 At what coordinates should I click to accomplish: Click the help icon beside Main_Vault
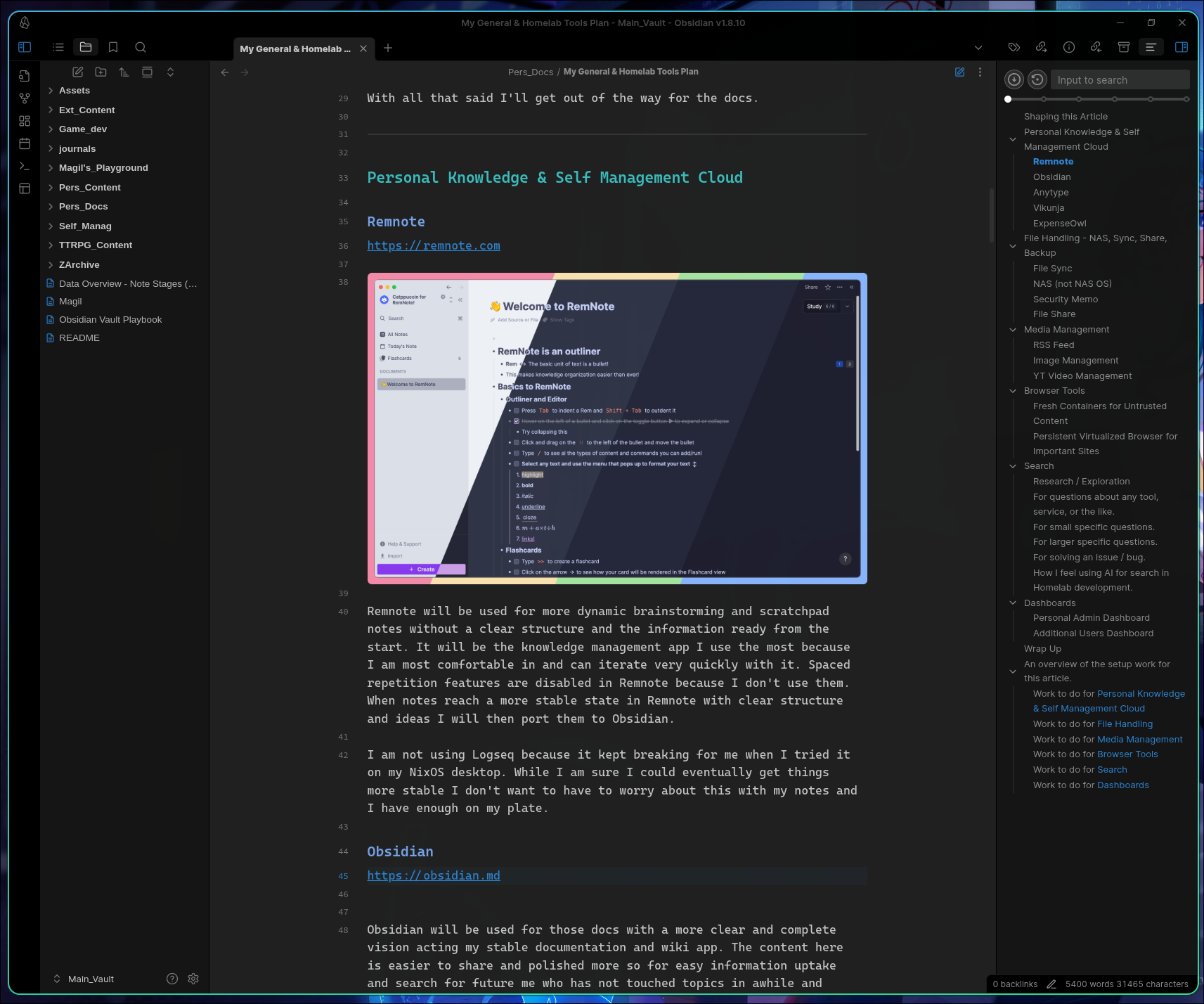click(172, 979)
